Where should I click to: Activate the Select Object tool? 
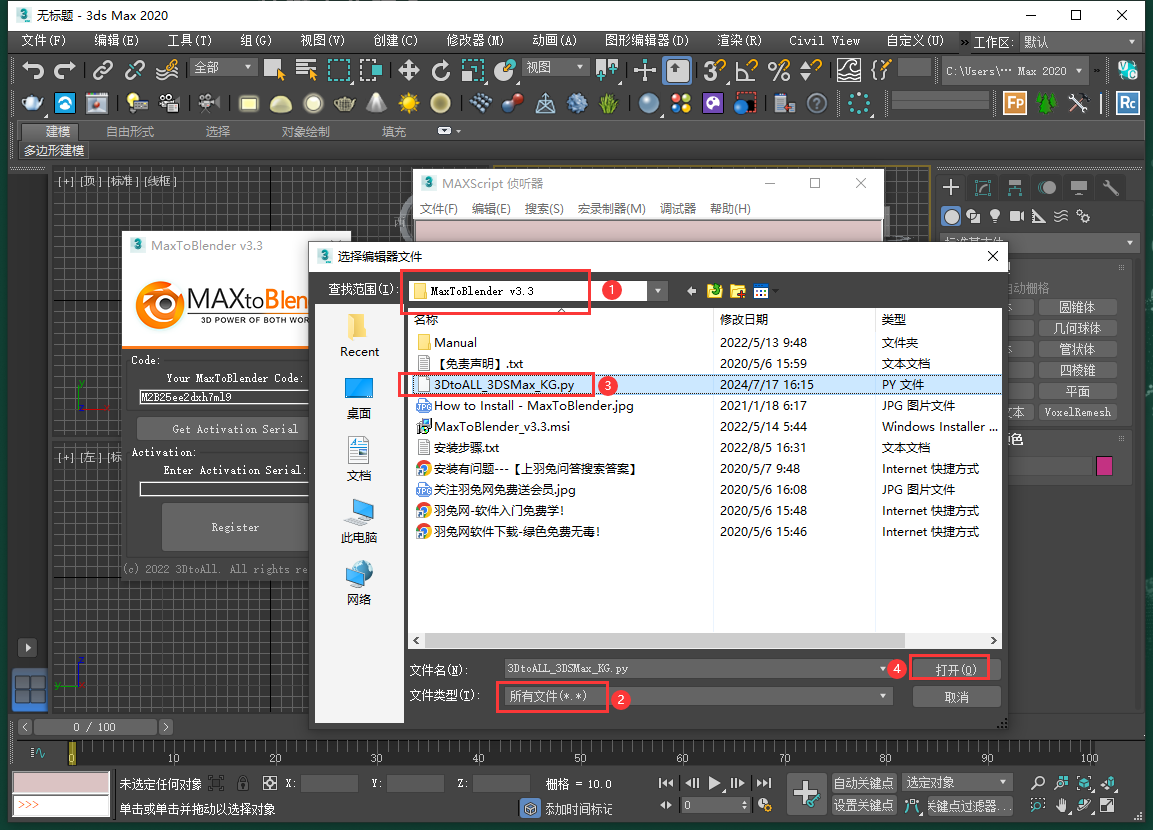click(x=274, y=71)
